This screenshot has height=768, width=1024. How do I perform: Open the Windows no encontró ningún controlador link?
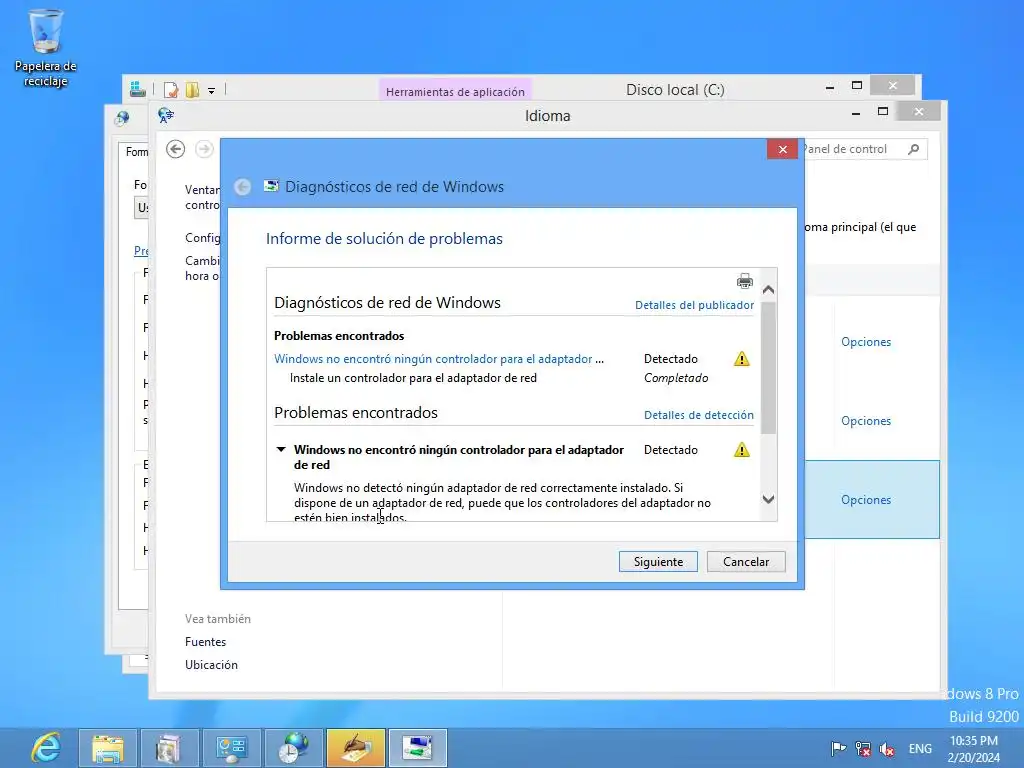coord(439,359)
